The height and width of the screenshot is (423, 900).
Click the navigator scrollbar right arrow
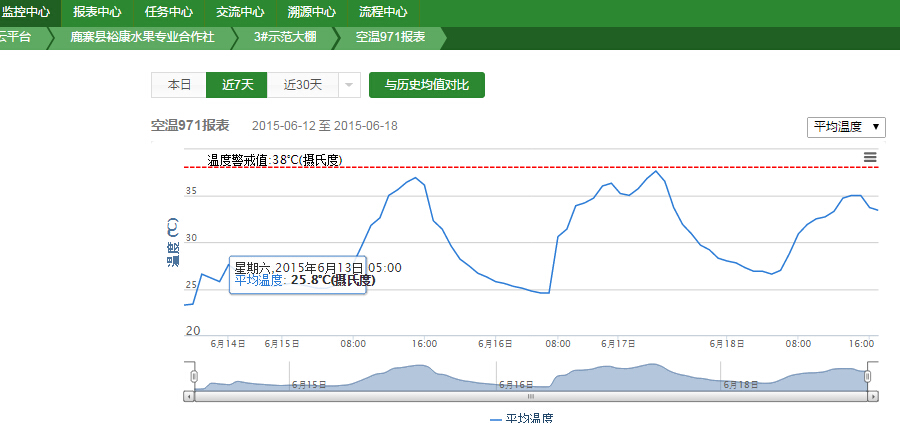click(x=873, y=397)
